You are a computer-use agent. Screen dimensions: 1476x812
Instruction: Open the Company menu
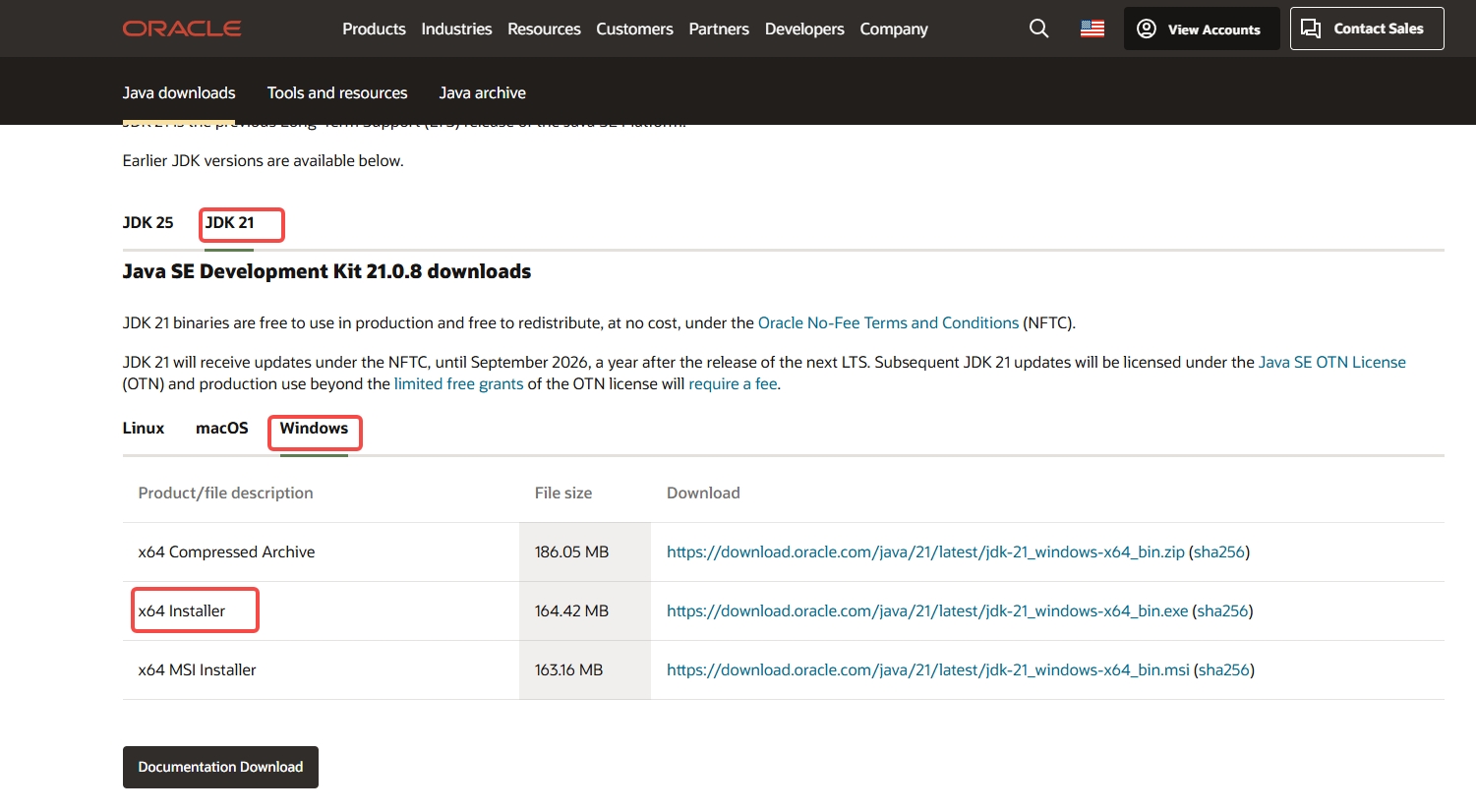[894, 29]
